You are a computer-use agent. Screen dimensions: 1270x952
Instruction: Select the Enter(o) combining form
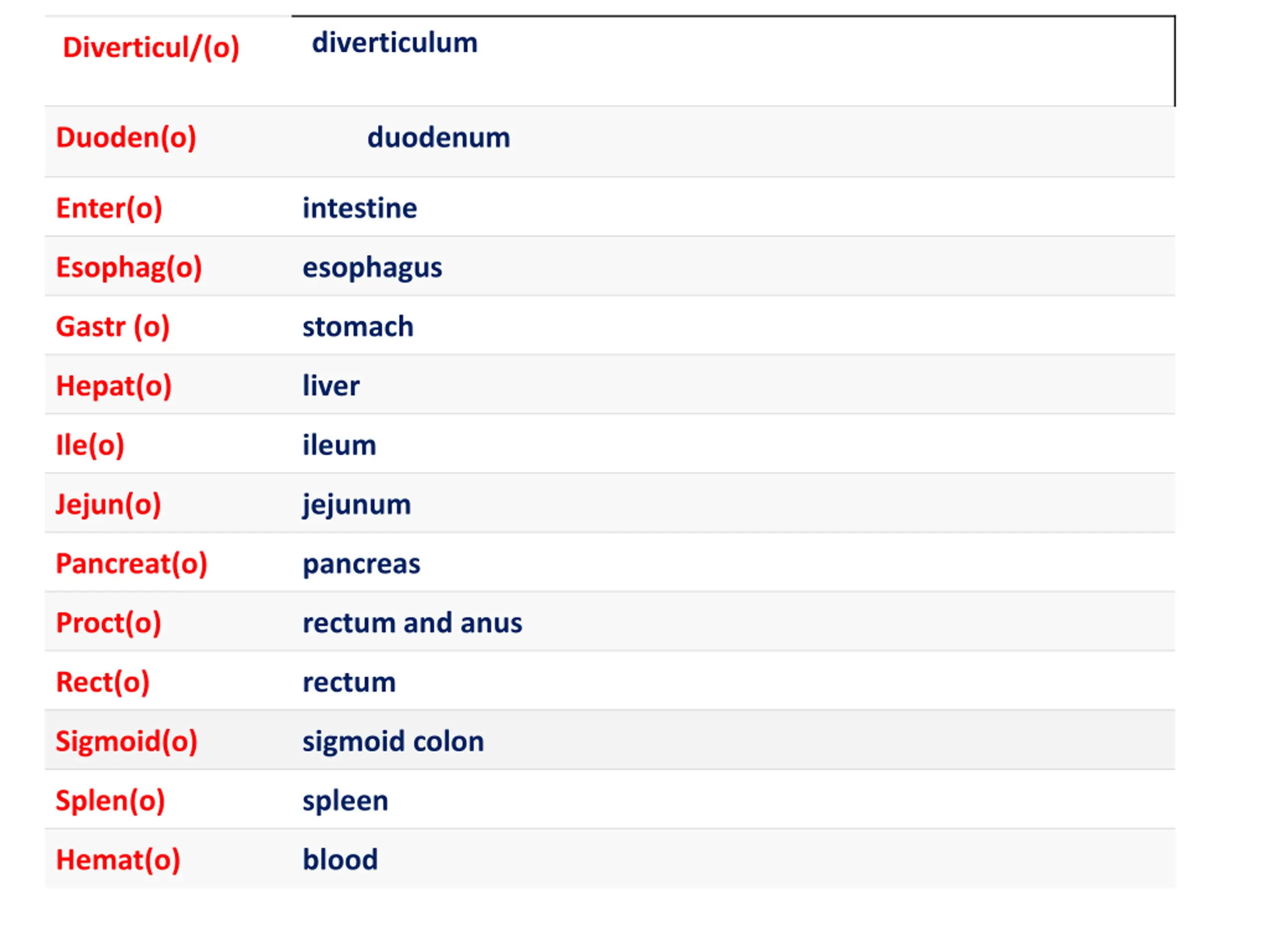[109, 208]
